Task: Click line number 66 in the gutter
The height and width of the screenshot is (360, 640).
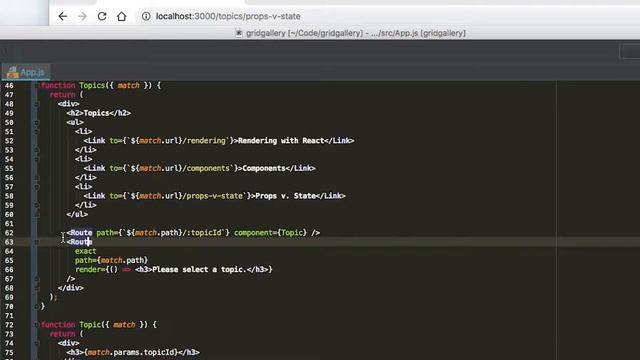Action: tap(9, 269)
